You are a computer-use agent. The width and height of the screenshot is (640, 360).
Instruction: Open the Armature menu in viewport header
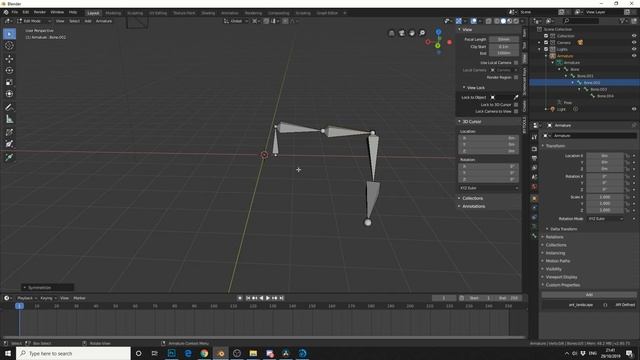coord(104,21)
